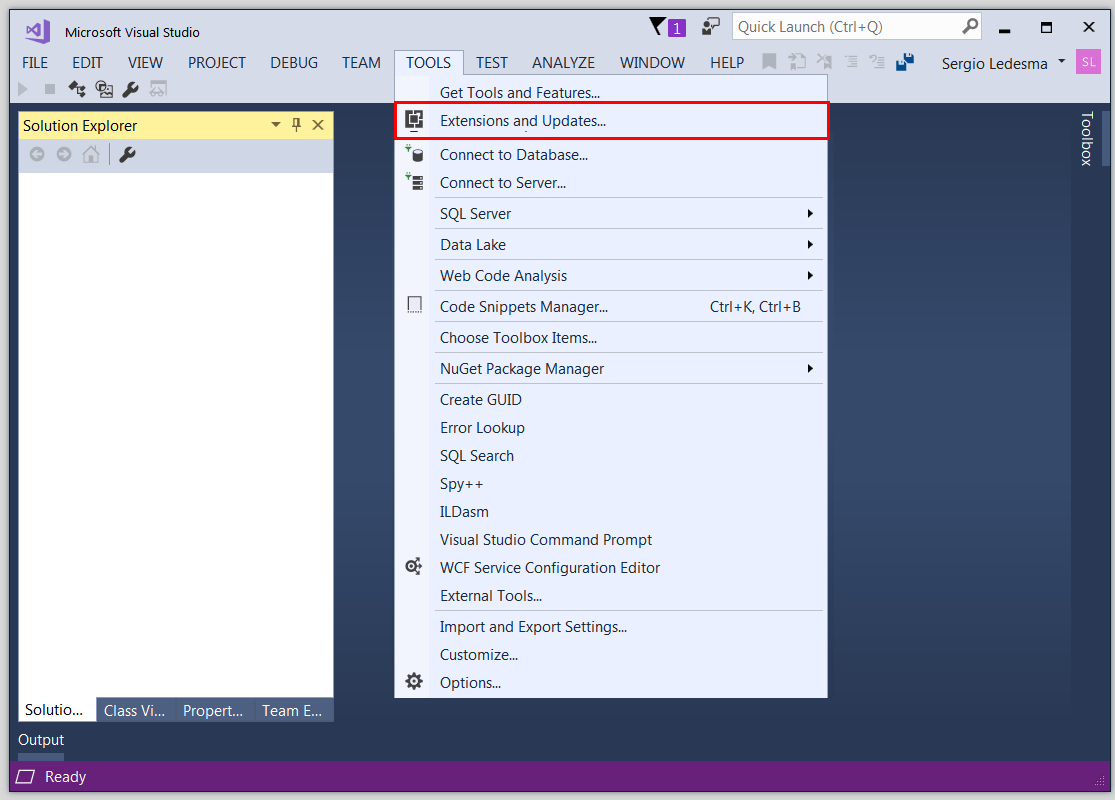This screenshot has height=800, width=1115.
Task: Click the Quick Launch search magnifier
Action: (970, 26)
